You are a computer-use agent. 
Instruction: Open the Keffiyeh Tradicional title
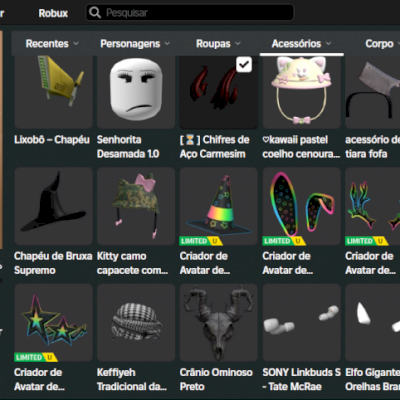coord(132,379)
